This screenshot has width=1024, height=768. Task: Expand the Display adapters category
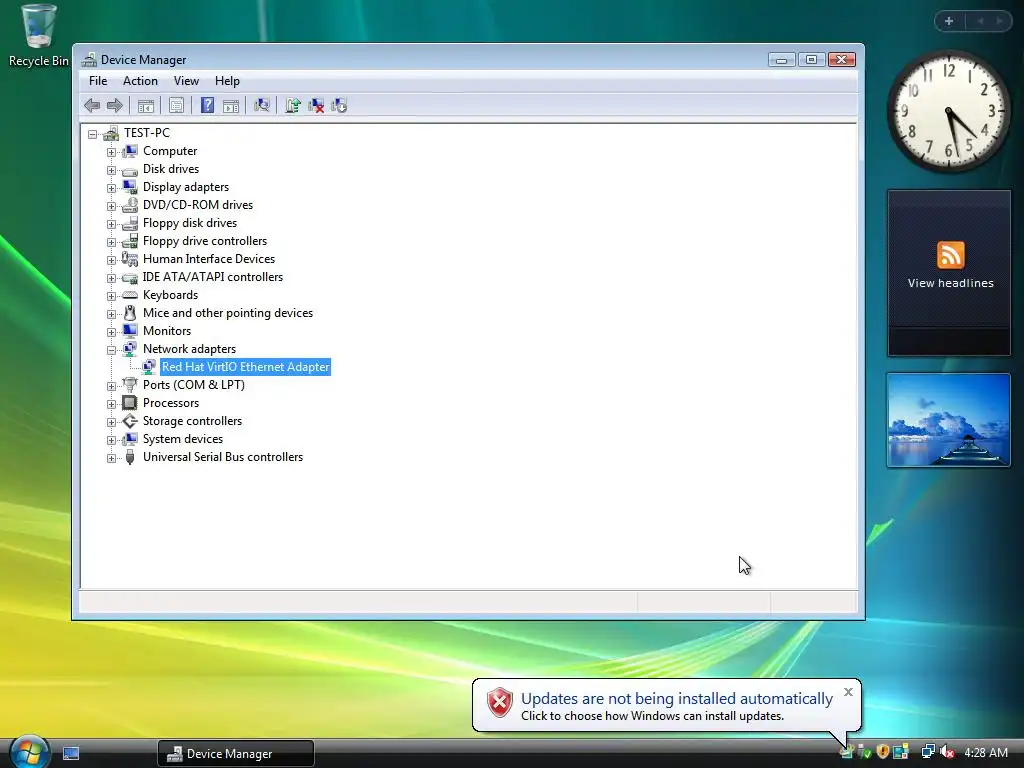(111, 188)
